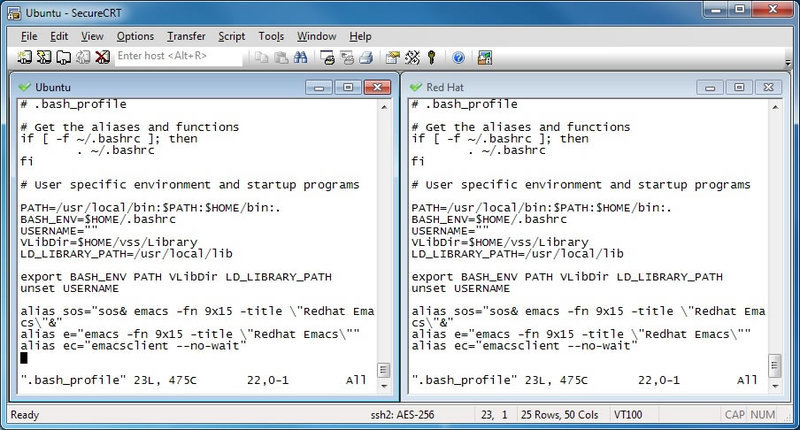Open the Window menu
The height and width of the screenshot is (430, 800).
click(x=316, y=36)
